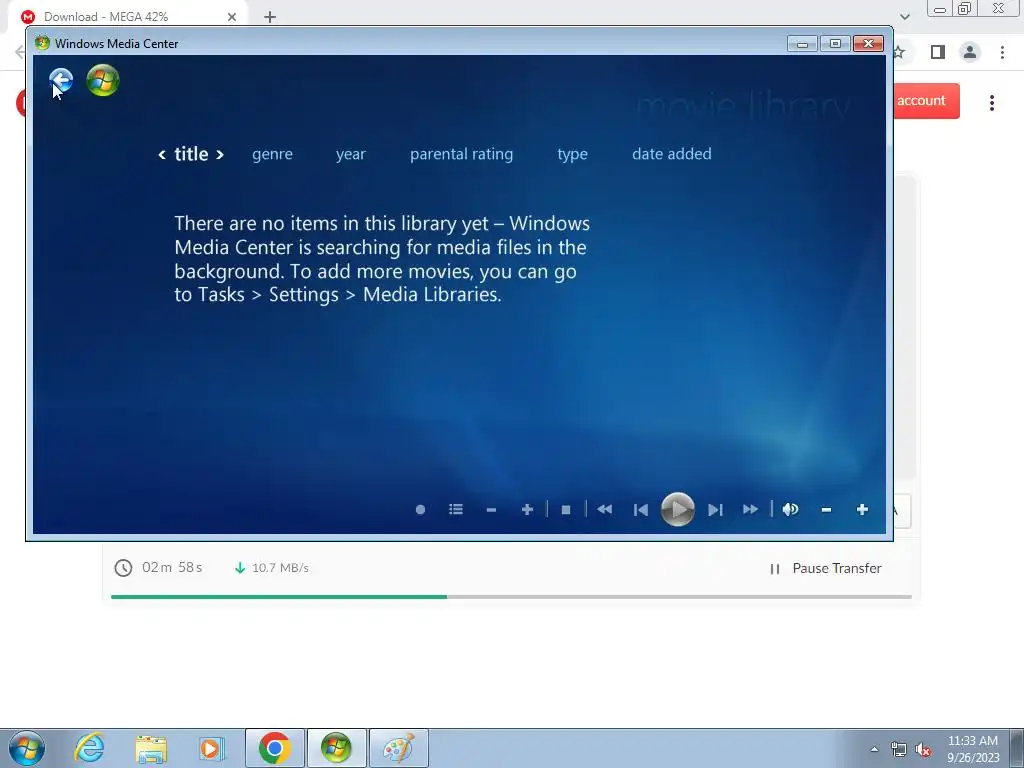Open a new Chrome tab with plus

pyautogui.click(x=270, y=17)
